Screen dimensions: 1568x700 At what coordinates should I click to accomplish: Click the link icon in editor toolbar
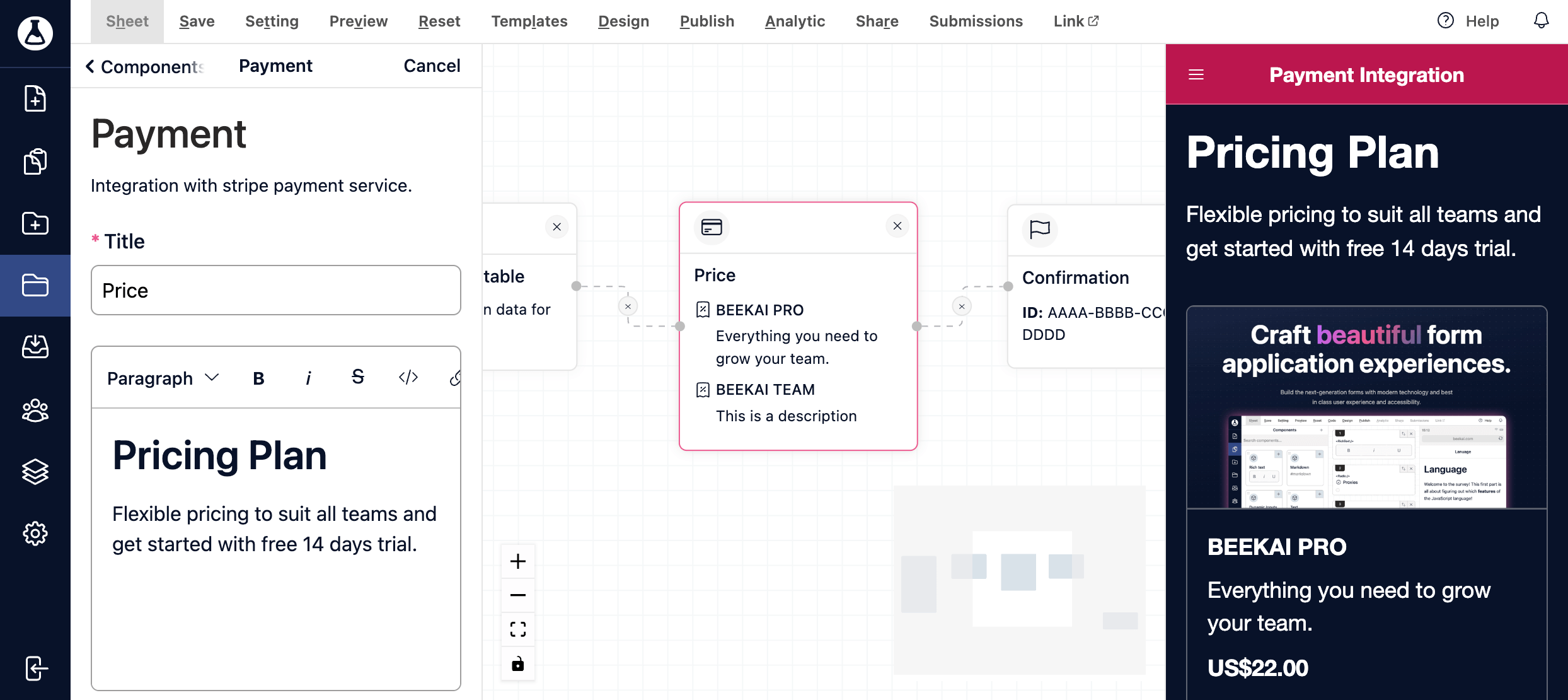tap(455, 378)
